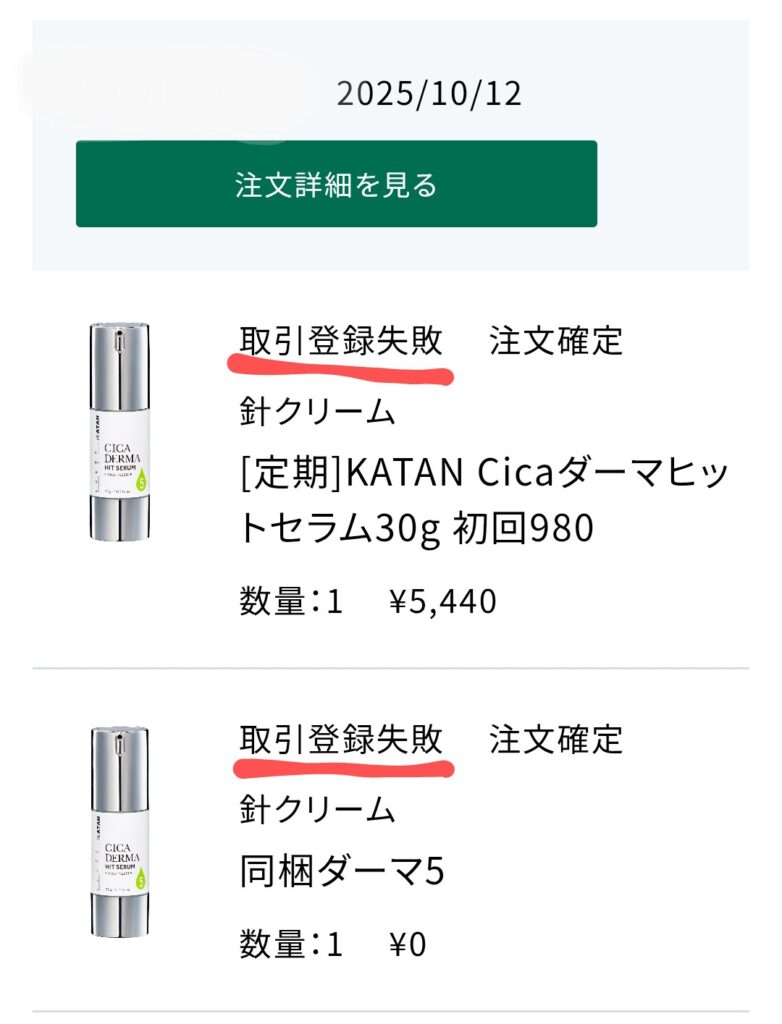Open the 同梱ダーマ5 product title
The image size is (782, 1024).
tap(341, 872)
